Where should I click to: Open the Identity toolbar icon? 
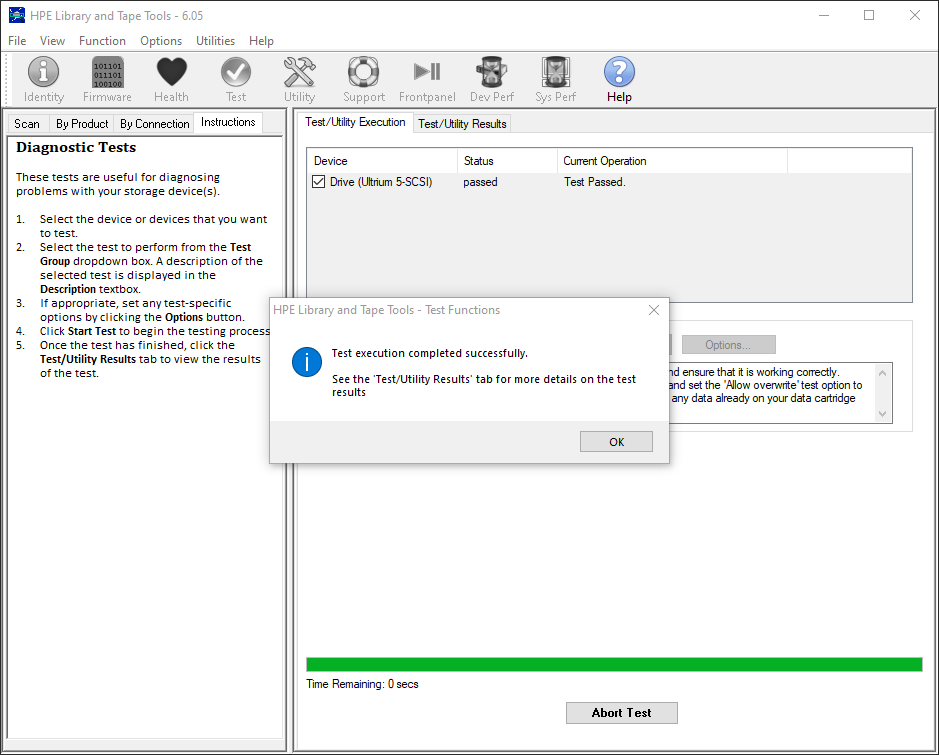coord(43,79)
